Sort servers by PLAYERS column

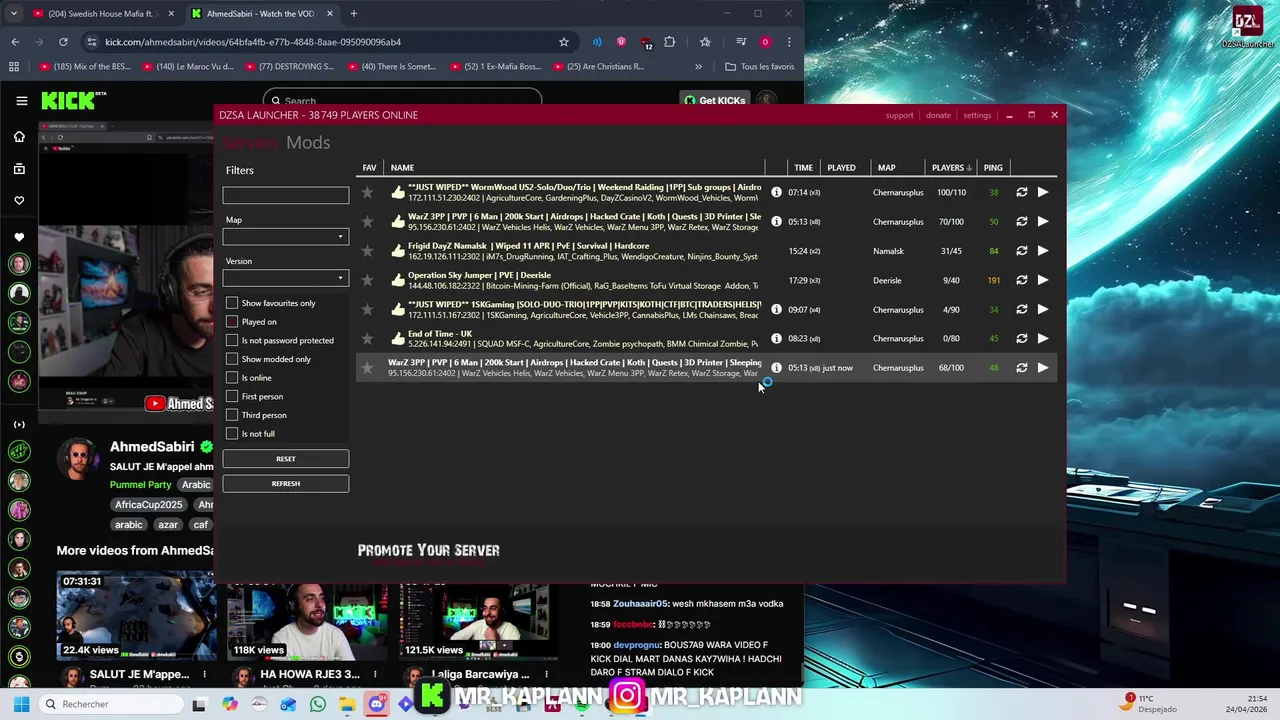point(951,167)
